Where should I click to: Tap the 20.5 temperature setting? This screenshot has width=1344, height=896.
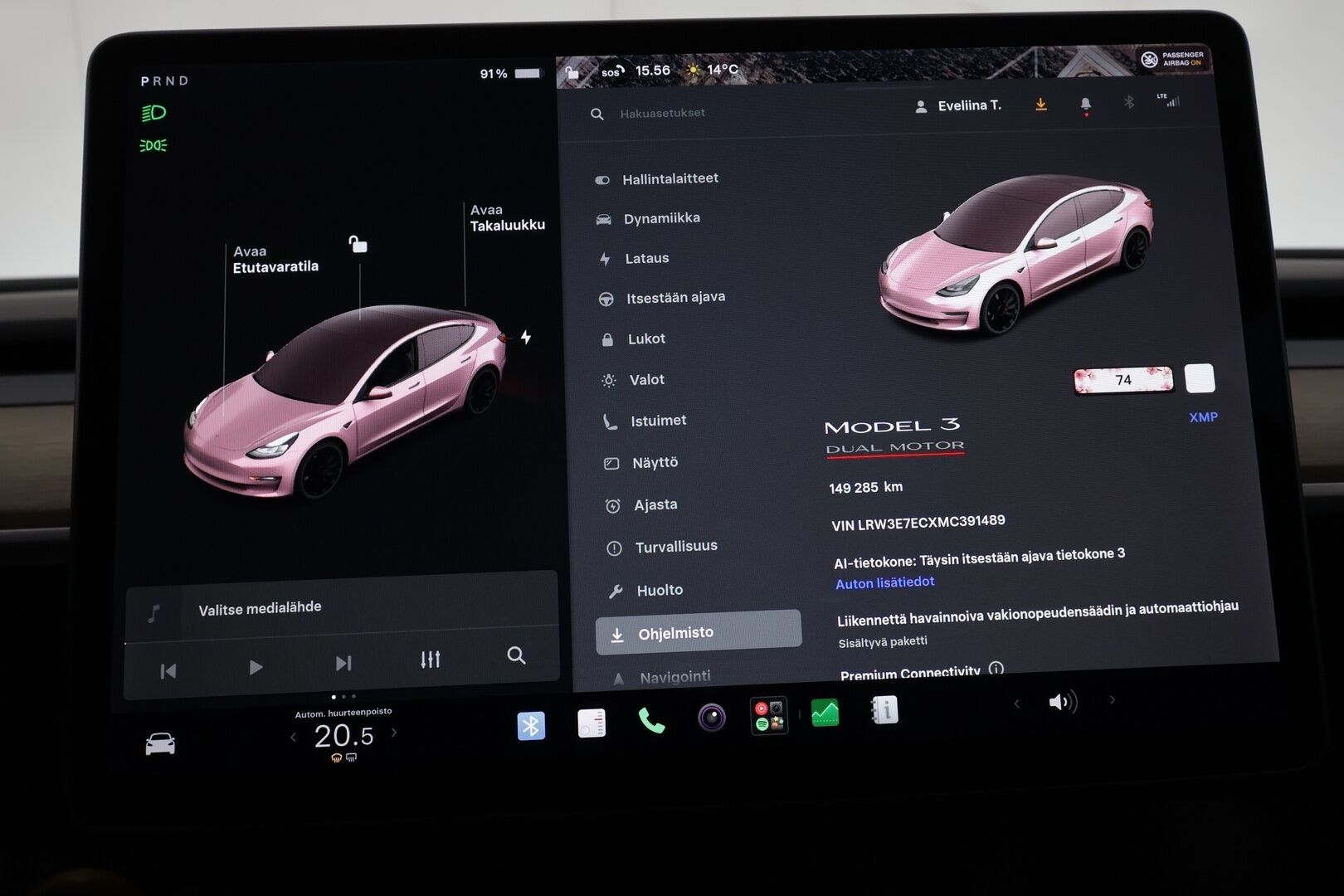point(343,735)
